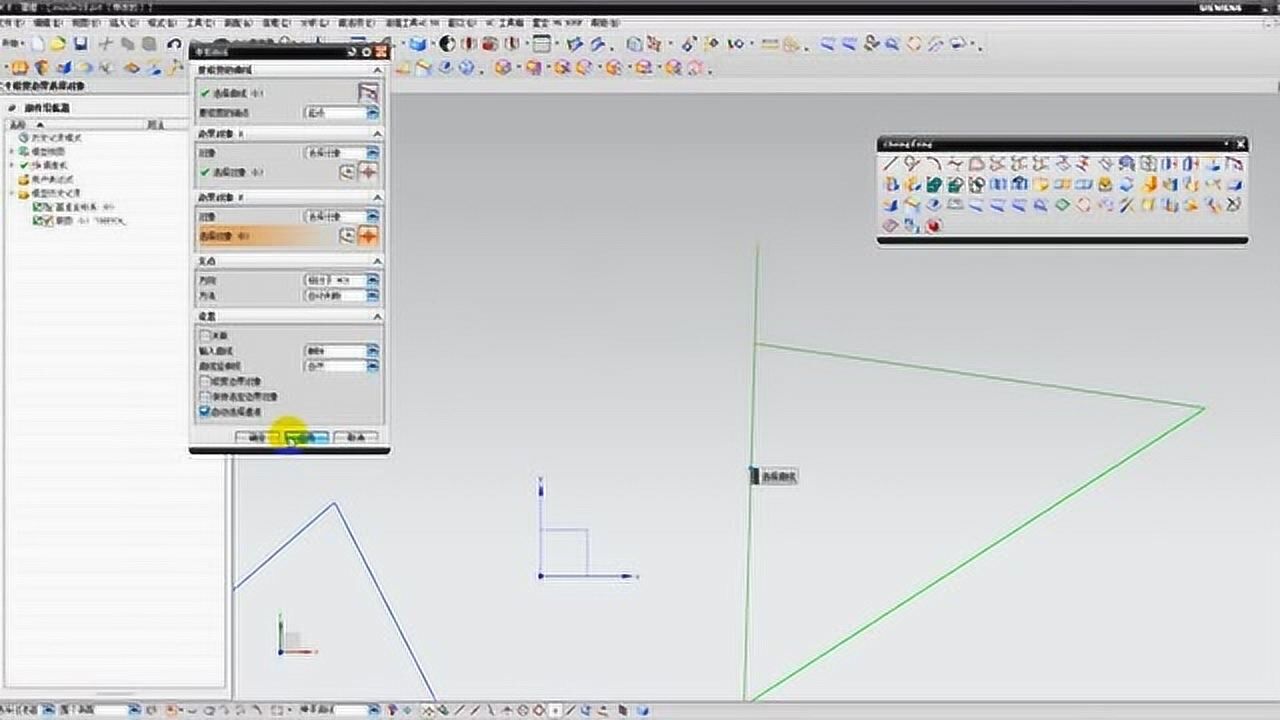1280x720 pixels.
Task: Enable the first checkbox under settings section
Action: coord(205,336)
